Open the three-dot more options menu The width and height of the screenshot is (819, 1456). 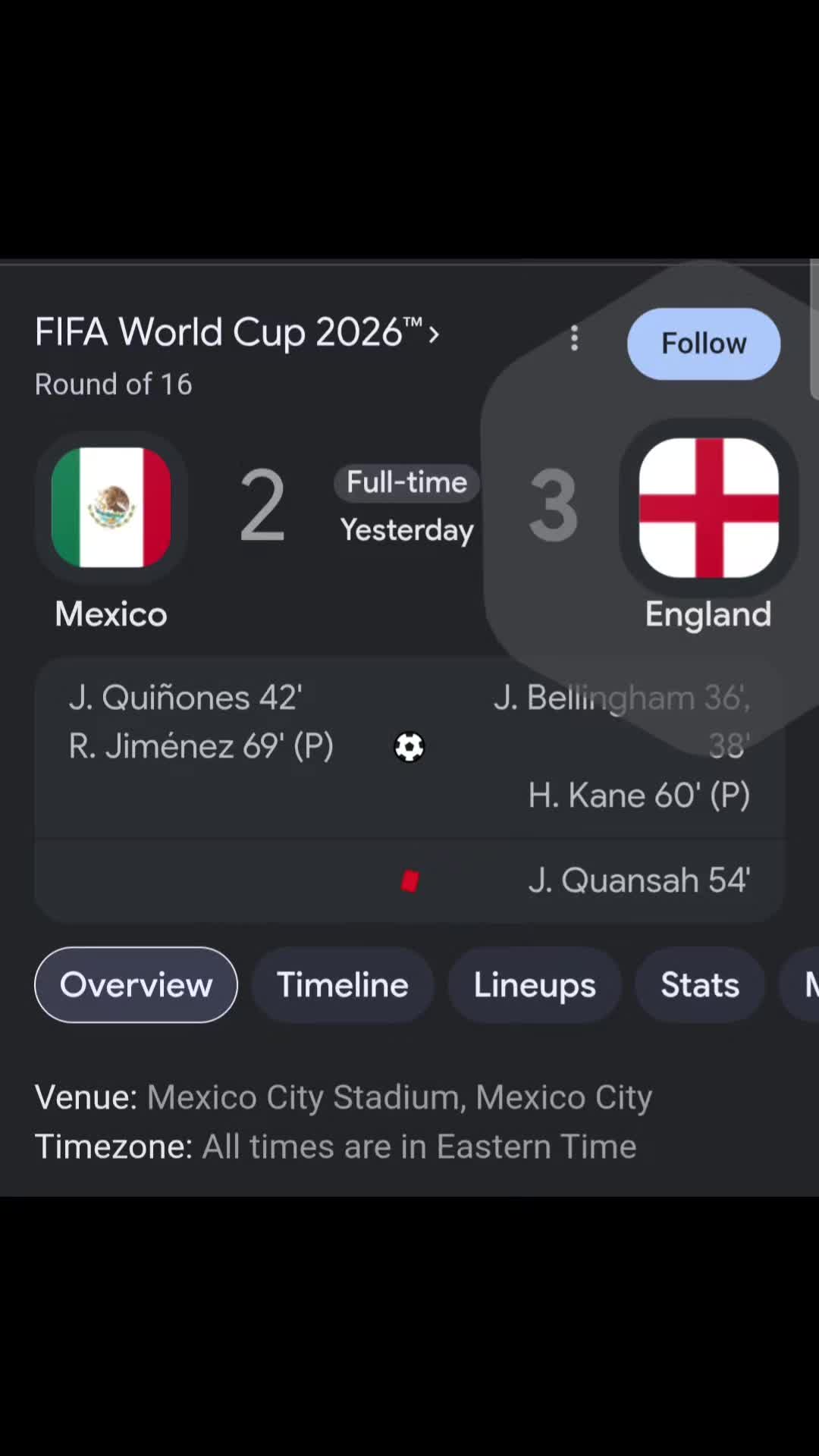[x=574, y=338]
